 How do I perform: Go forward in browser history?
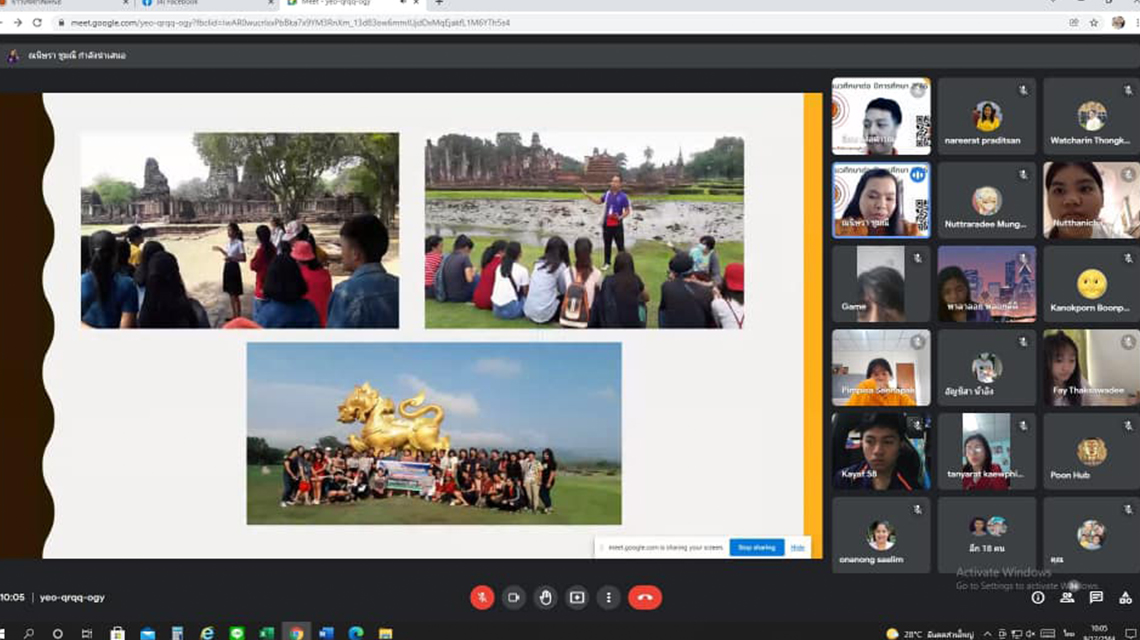[x=17, y=23]
